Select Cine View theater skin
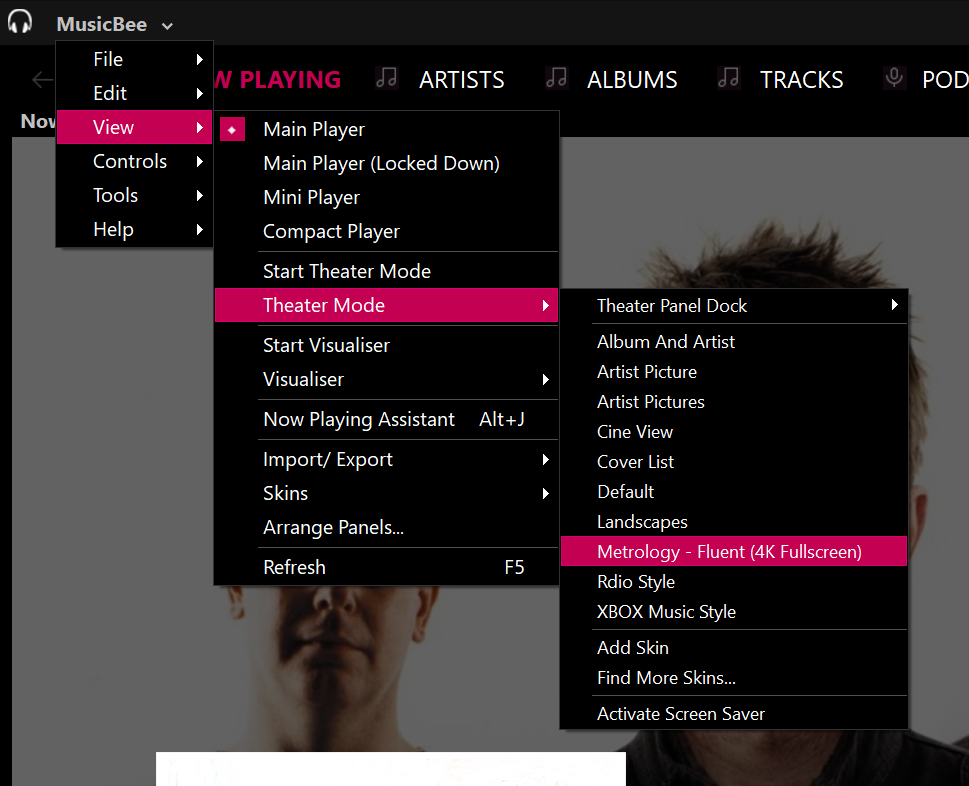The image size is (969, 786). point(734,432)
